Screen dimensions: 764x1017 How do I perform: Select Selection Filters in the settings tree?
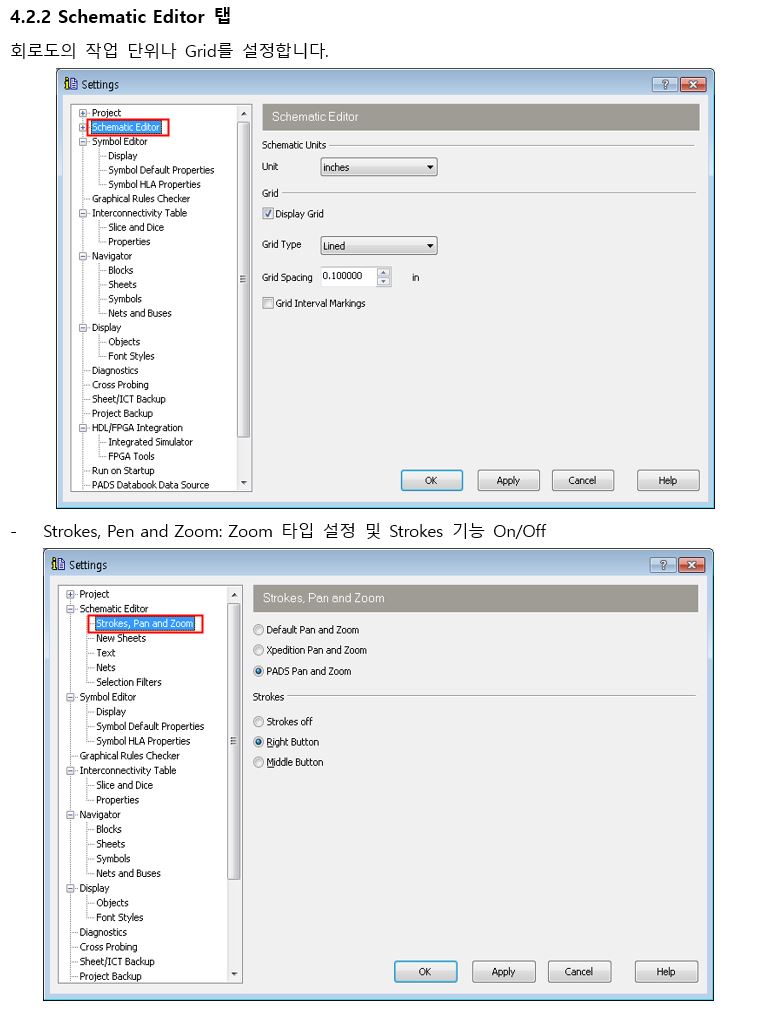[x=128, y=682]
